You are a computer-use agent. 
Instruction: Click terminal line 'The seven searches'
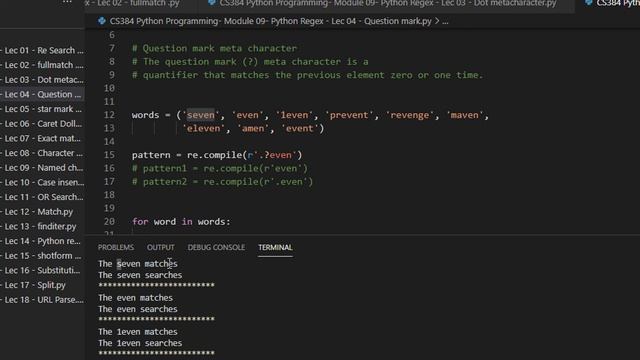[x=140, y=275]
